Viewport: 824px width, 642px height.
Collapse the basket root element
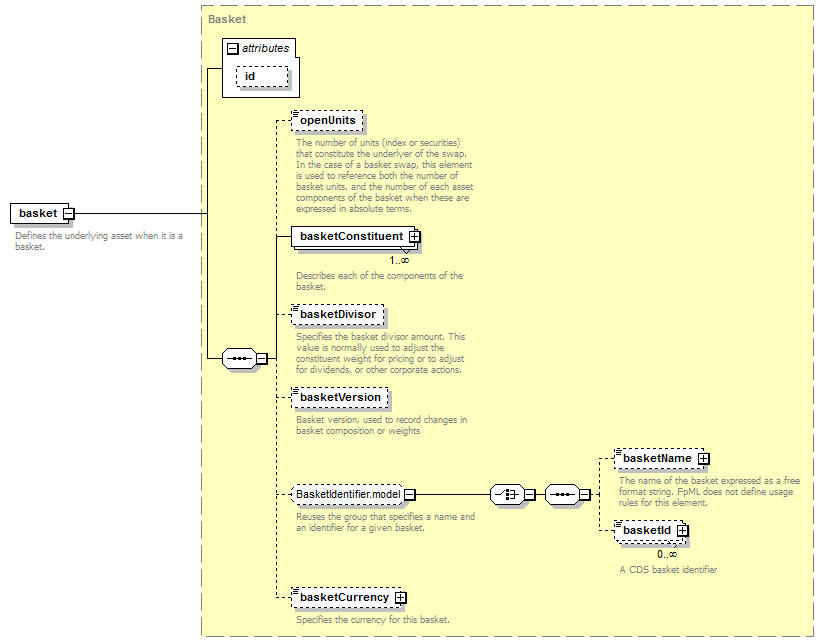[68, 213]
